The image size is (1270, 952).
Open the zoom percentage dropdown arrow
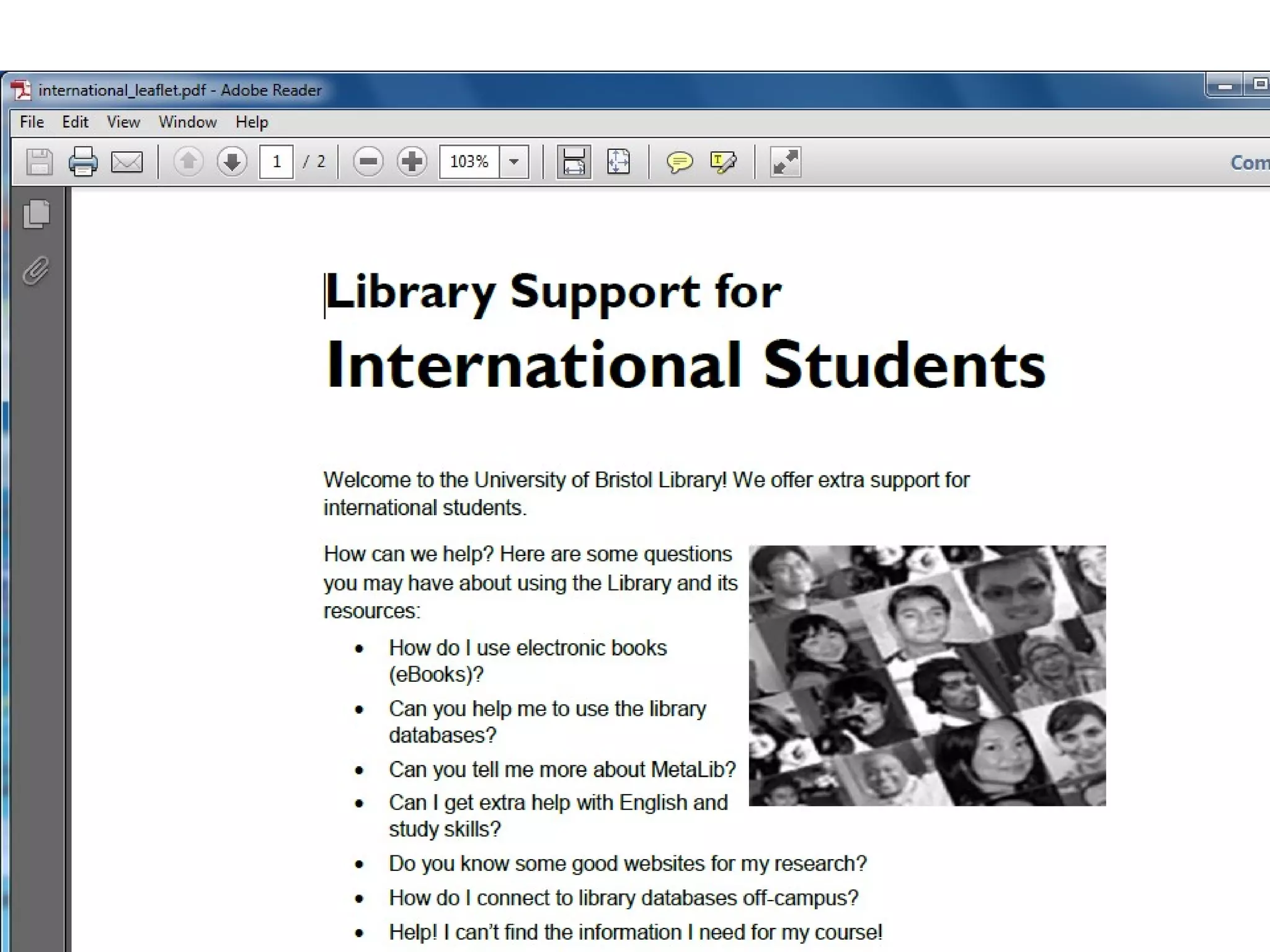point(514,162)
